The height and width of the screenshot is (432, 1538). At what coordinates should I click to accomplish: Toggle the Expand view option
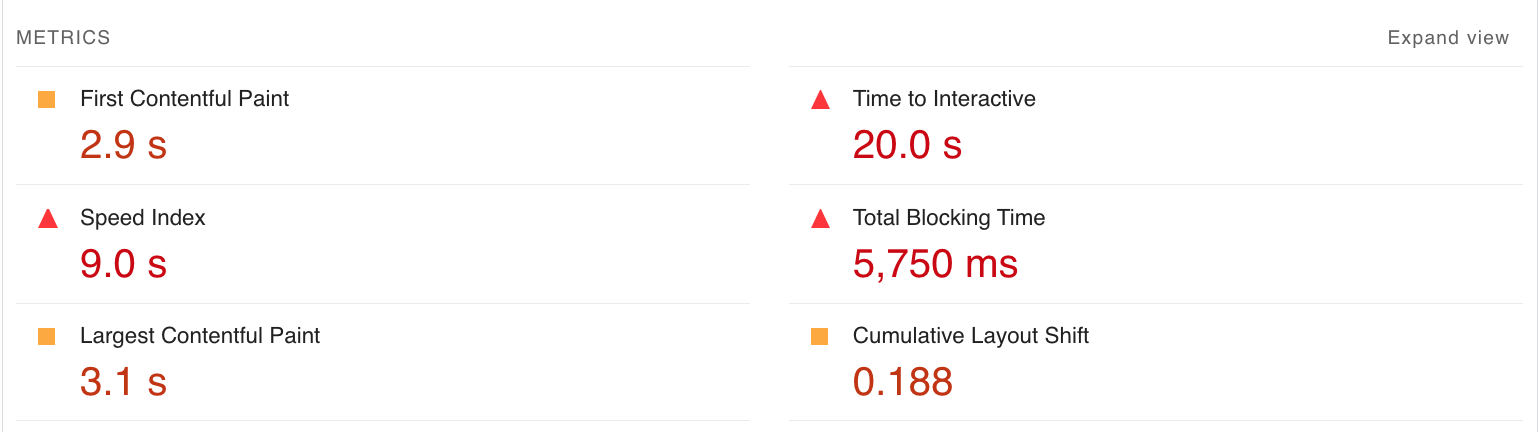point(1447,38)
